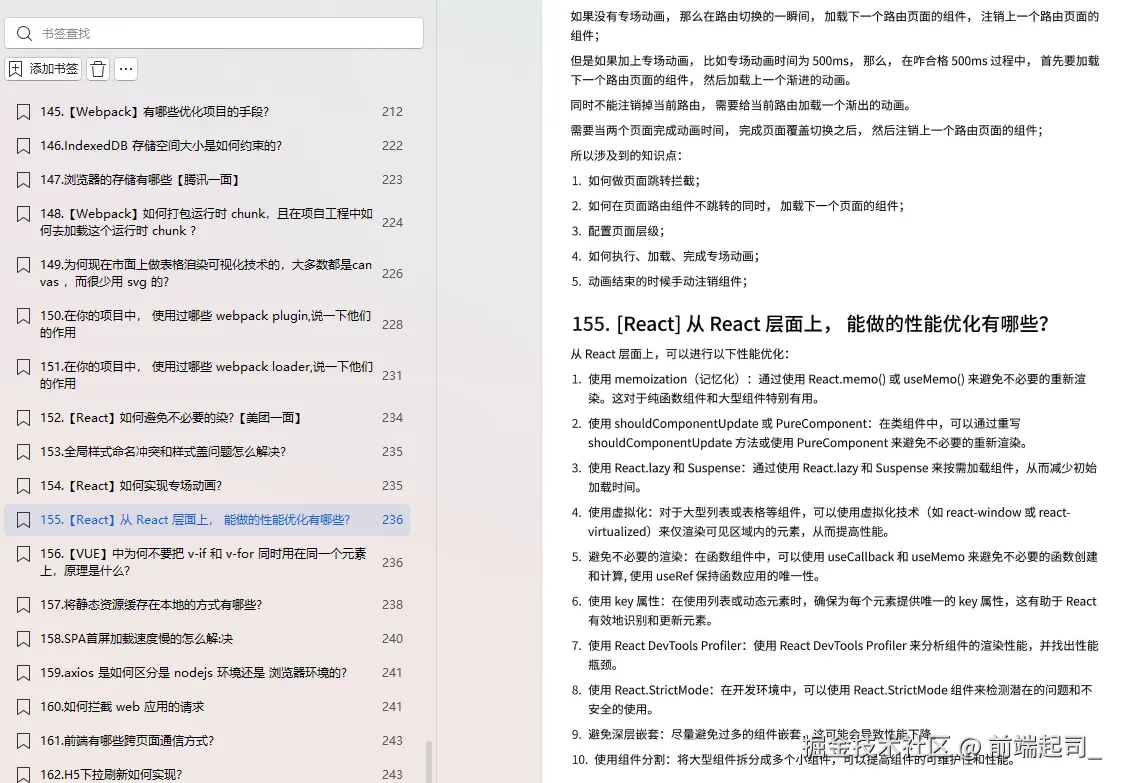Open the more options (...) icon
The width and height of the screenshot is (1124, 783).
125,68
